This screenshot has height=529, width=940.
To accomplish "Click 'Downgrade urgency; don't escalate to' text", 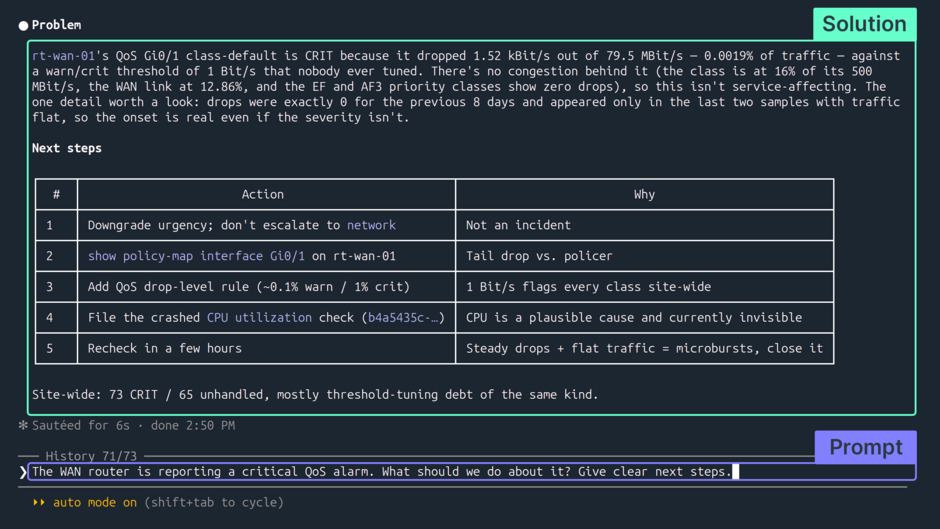I will (213, 225).
